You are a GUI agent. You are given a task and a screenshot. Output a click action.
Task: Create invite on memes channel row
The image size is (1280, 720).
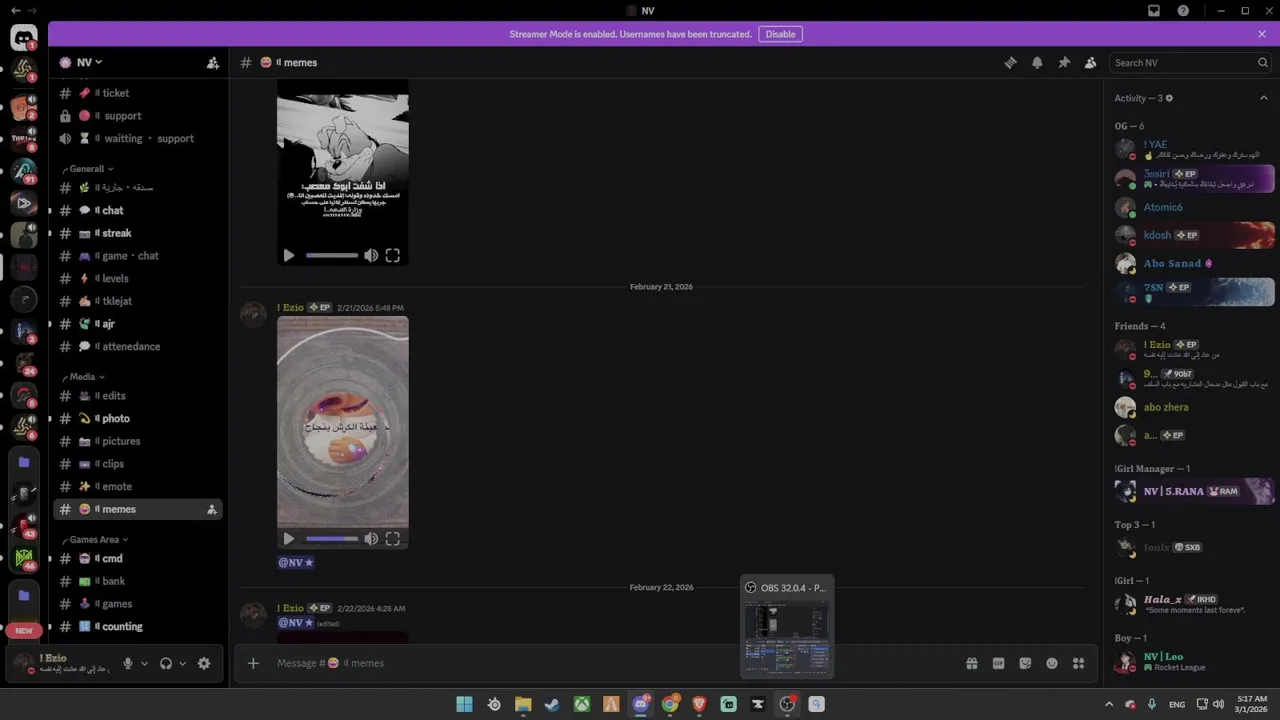211,509
